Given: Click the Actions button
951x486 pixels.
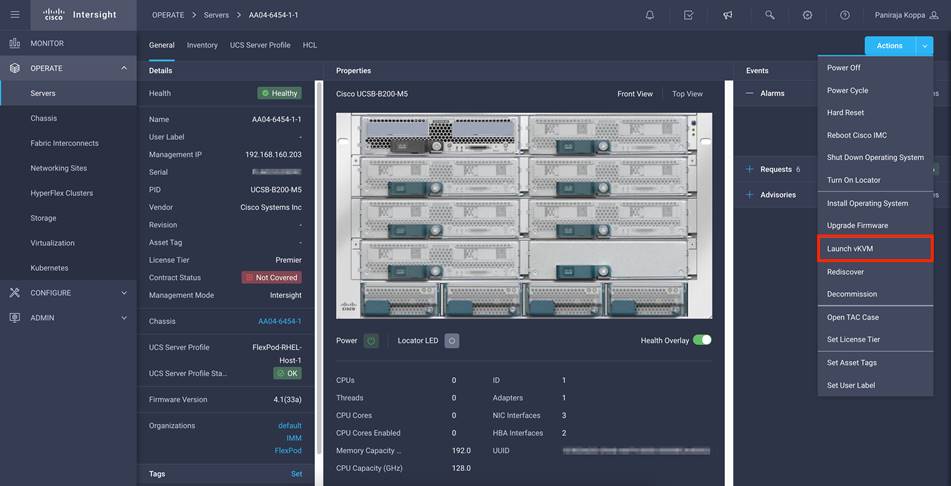Looking at the screenshot, I should point(890,46).
